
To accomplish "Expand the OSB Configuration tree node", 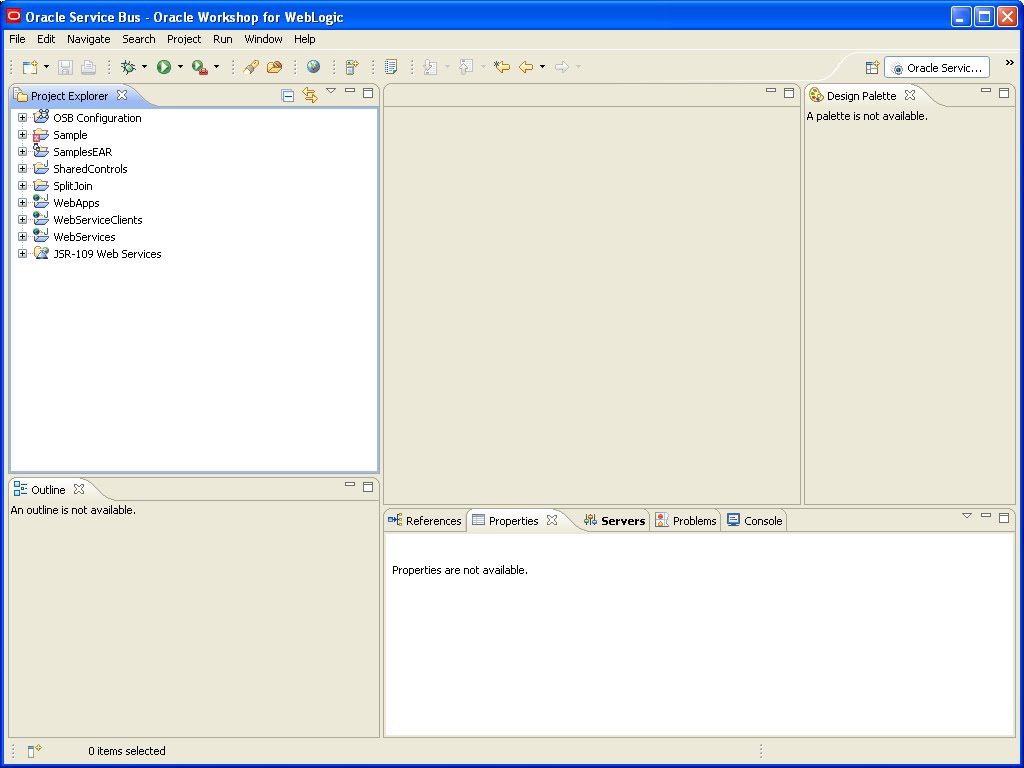I will [x=22, y=117].
